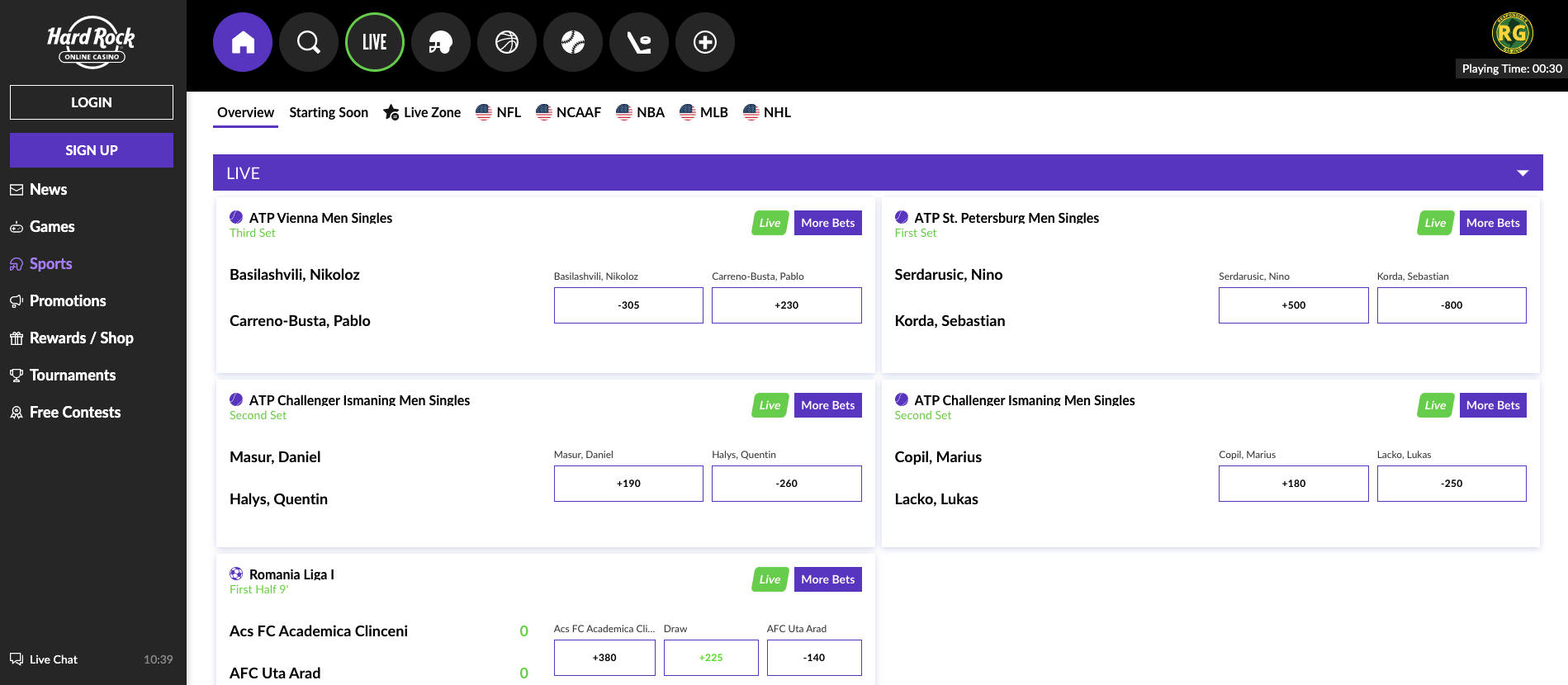This screenshot has width=1568, height=685.
Task: Open the plus more sports icon
Action: 705,42
